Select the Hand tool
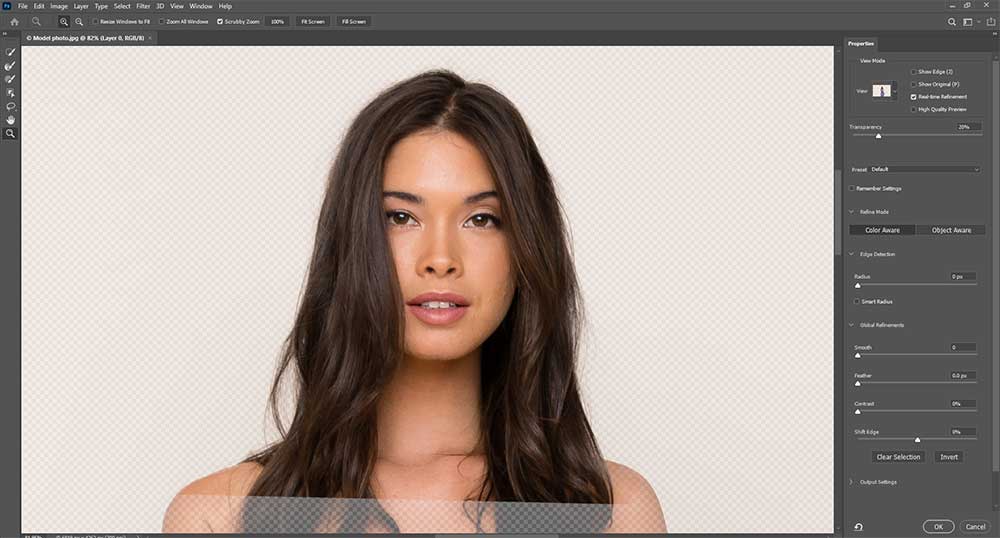 pyautogui.click(x=10, y=120)
